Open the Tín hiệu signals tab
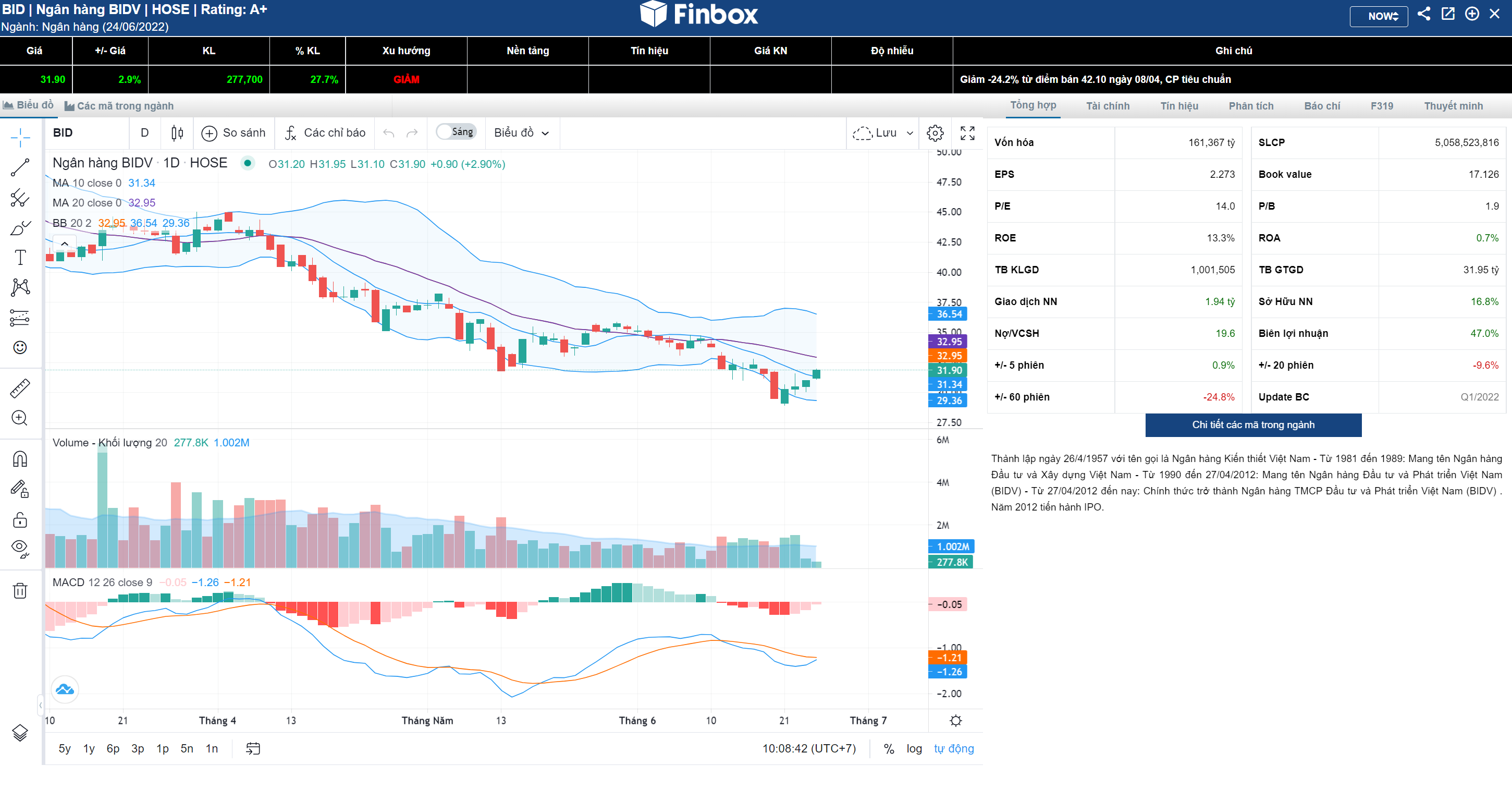 click(x=1179, y=106)
